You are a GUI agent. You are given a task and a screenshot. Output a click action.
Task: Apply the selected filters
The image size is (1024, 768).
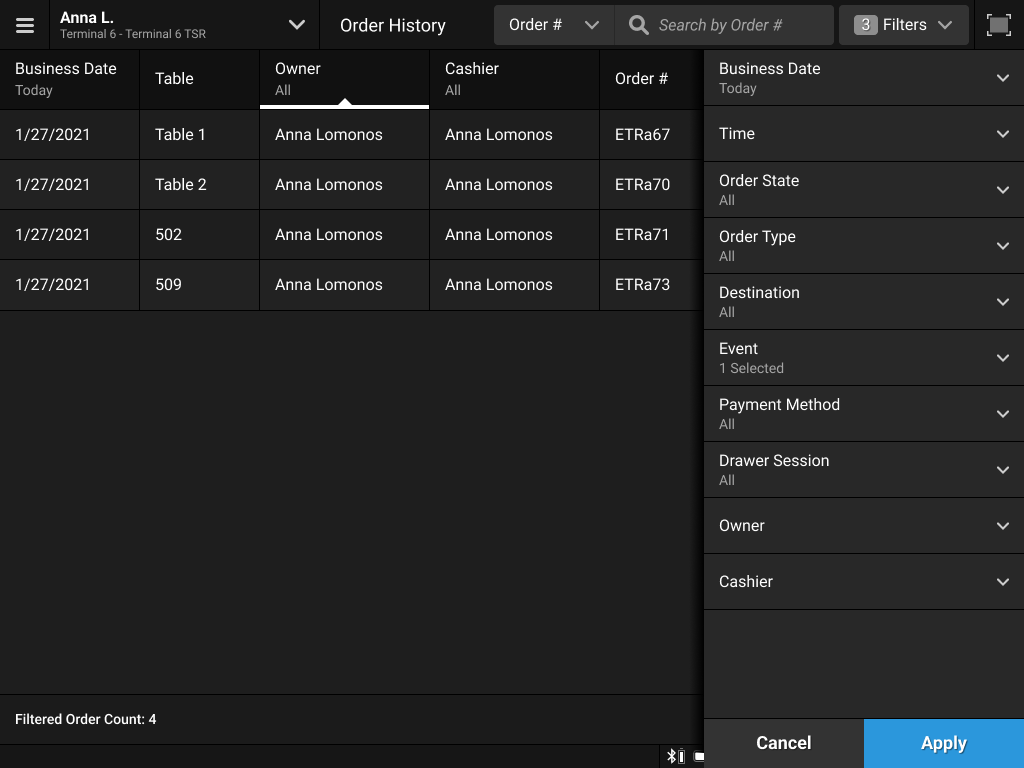943,743
